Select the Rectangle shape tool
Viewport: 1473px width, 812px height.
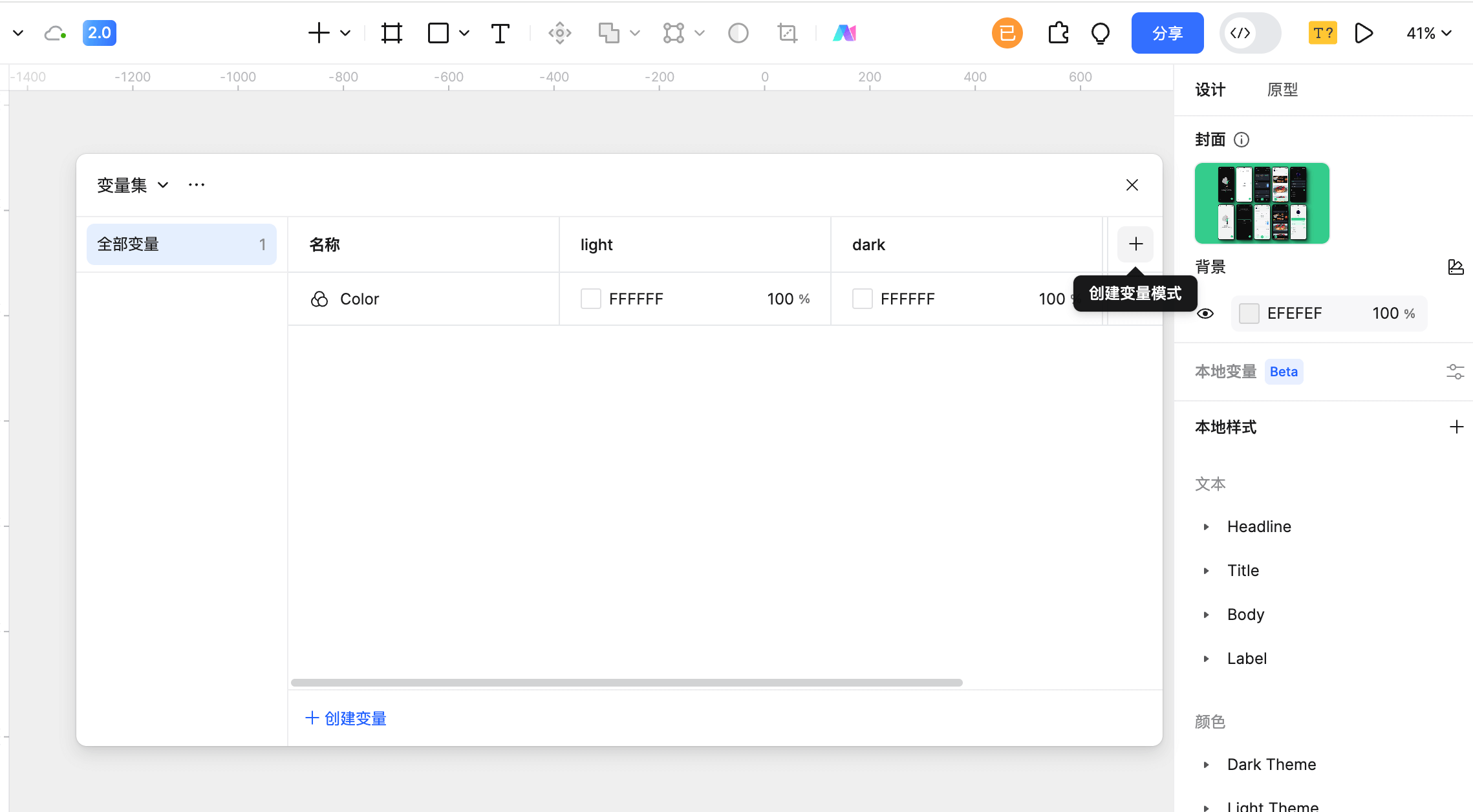click(438, 33)
